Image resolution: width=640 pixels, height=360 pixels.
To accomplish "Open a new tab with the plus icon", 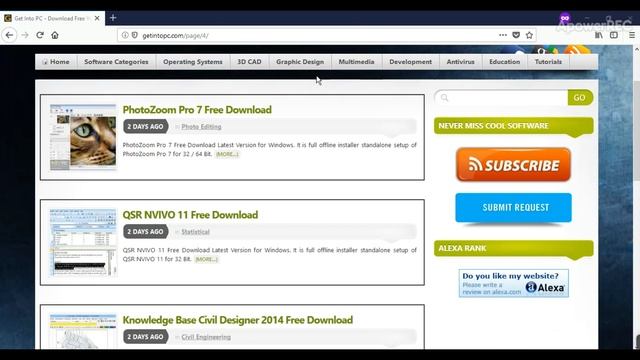I will 113,18.
